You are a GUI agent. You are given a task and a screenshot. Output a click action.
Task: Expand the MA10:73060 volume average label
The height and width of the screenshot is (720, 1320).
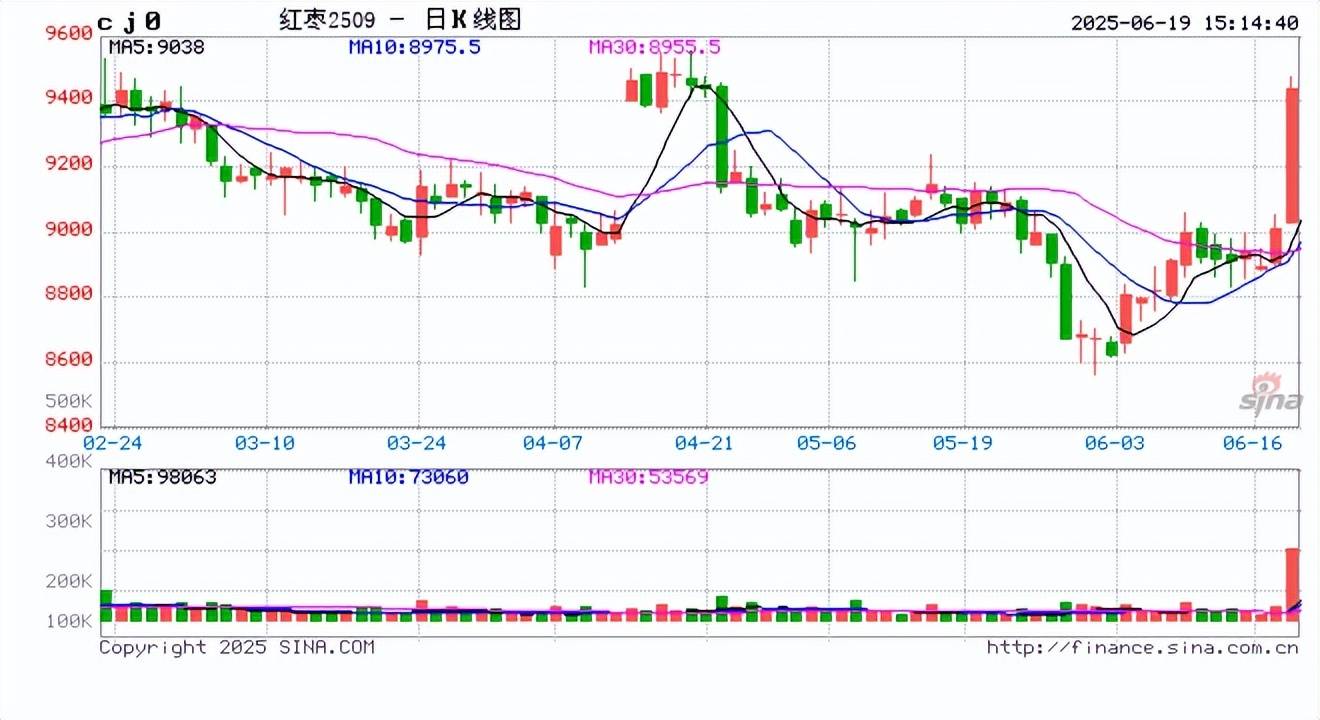[x=409, y=477]
